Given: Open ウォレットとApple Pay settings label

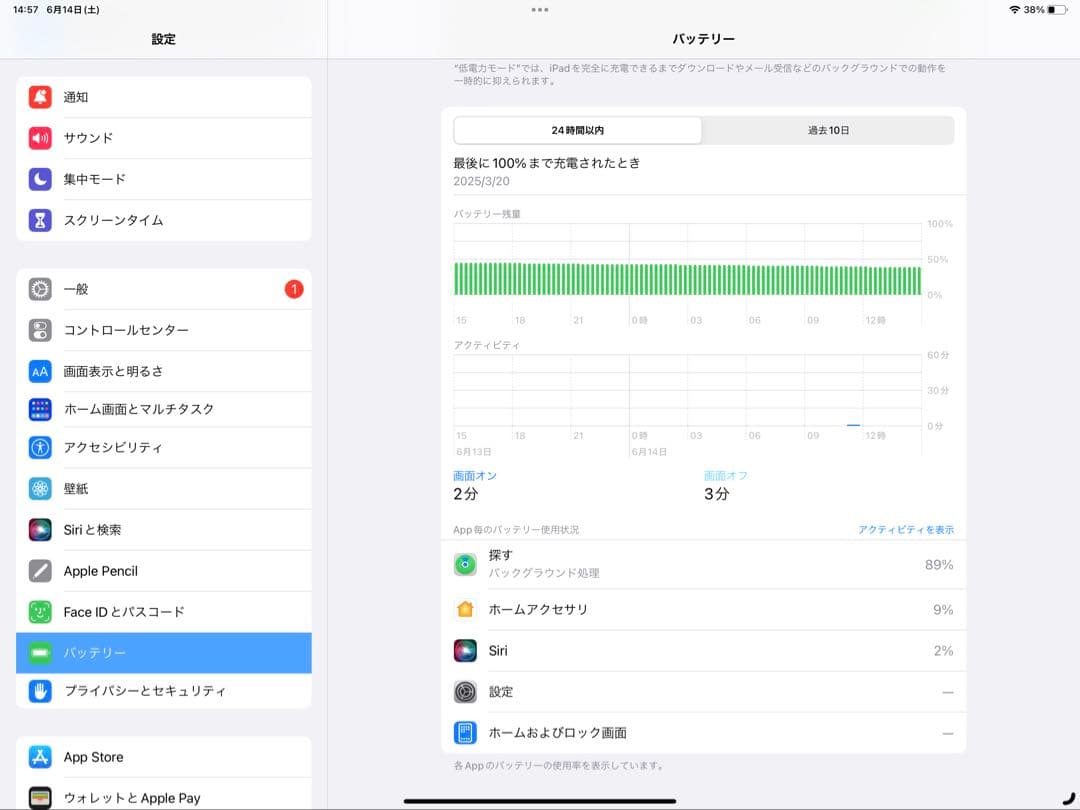Looking at the screenshot, I should 132,798.
